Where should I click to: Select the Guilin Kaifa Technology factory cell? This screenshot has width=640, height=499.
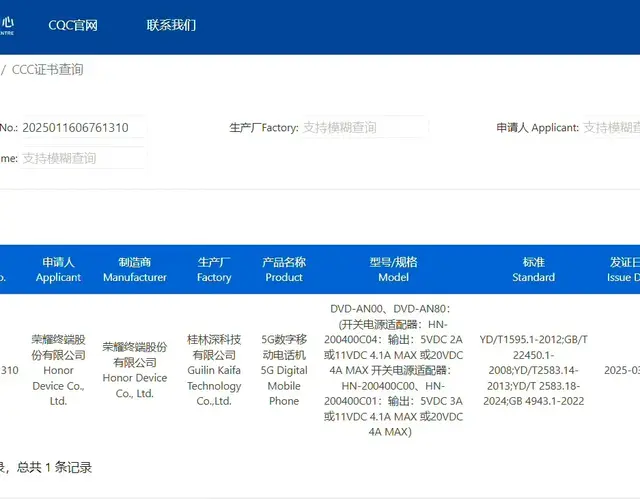coord(214,370)
